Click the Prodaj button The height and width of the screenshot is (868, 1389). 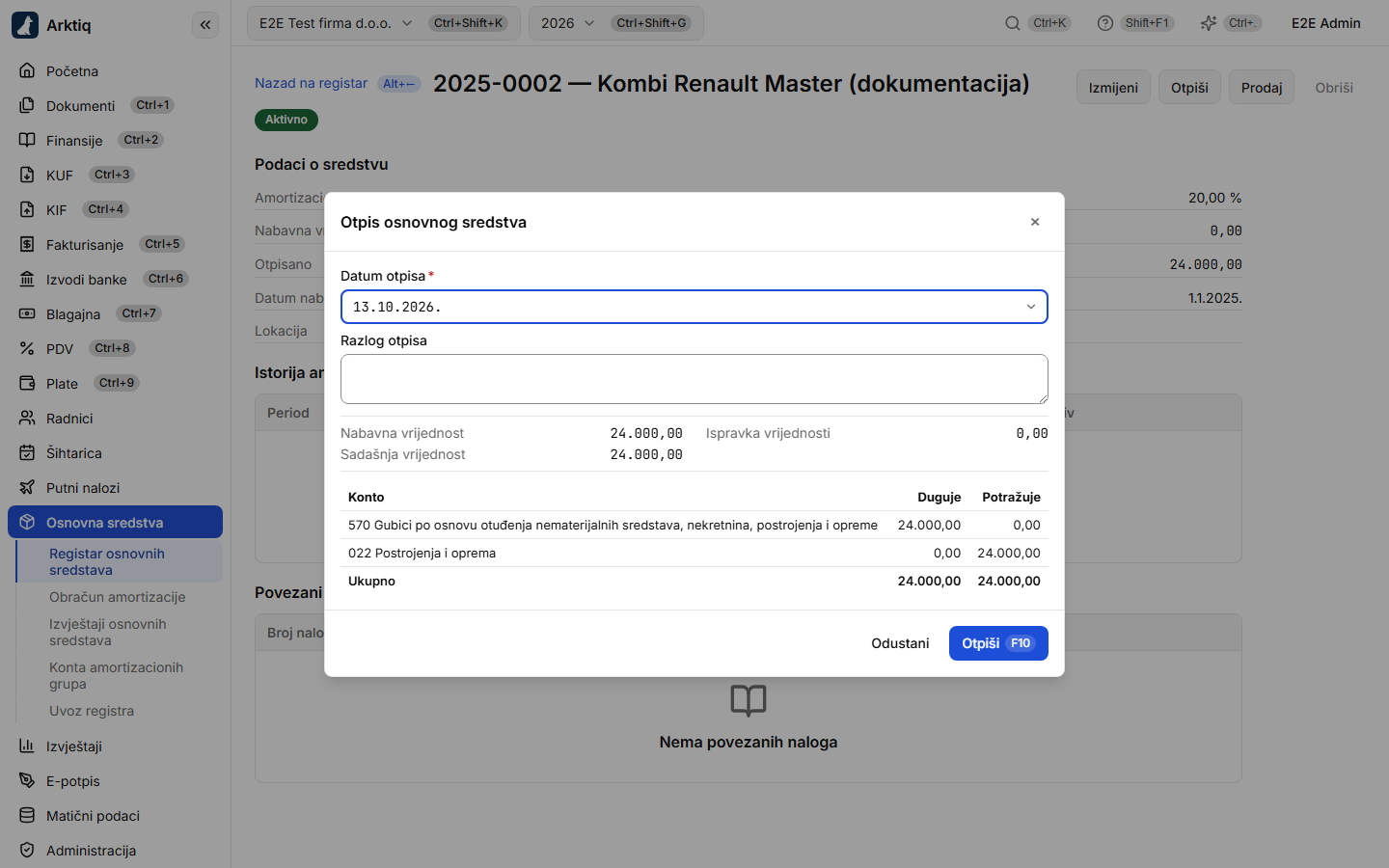point(1262,87)
